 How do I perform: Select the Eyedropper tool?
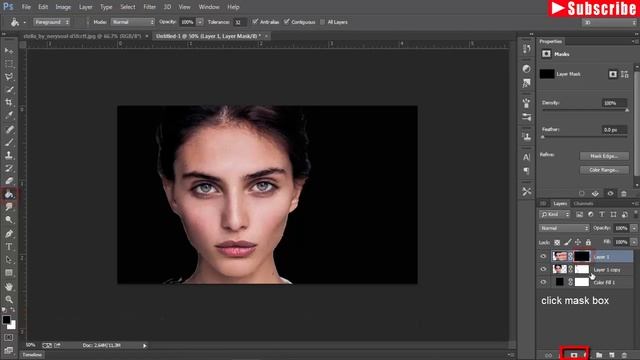(x=9, y=115)
